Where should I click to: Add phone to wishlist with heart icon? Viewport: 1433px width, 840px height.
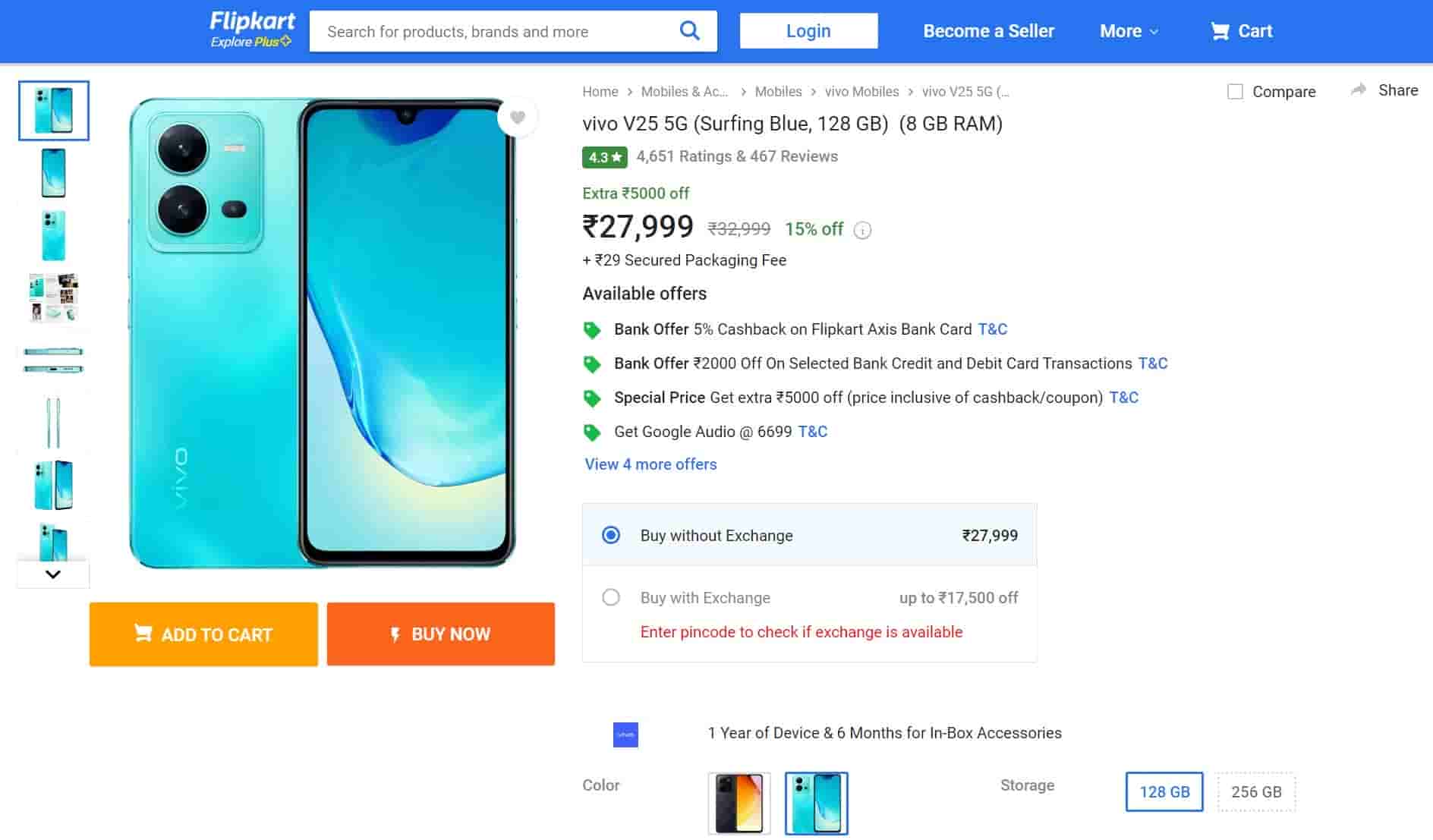(x=518, y=118)
